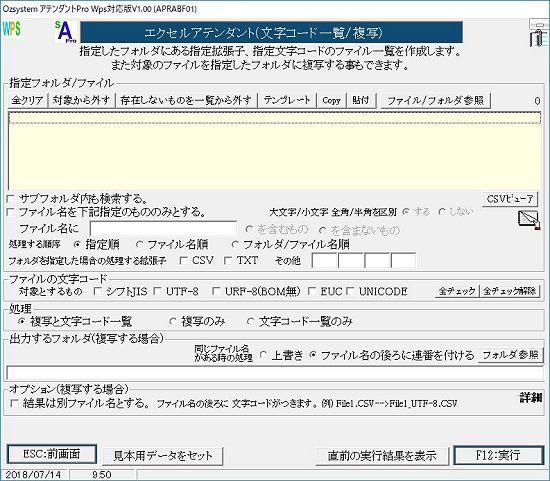Tick the UTF-8 character code checkbox
The image size is (550, 481).
tap(157, 291)
